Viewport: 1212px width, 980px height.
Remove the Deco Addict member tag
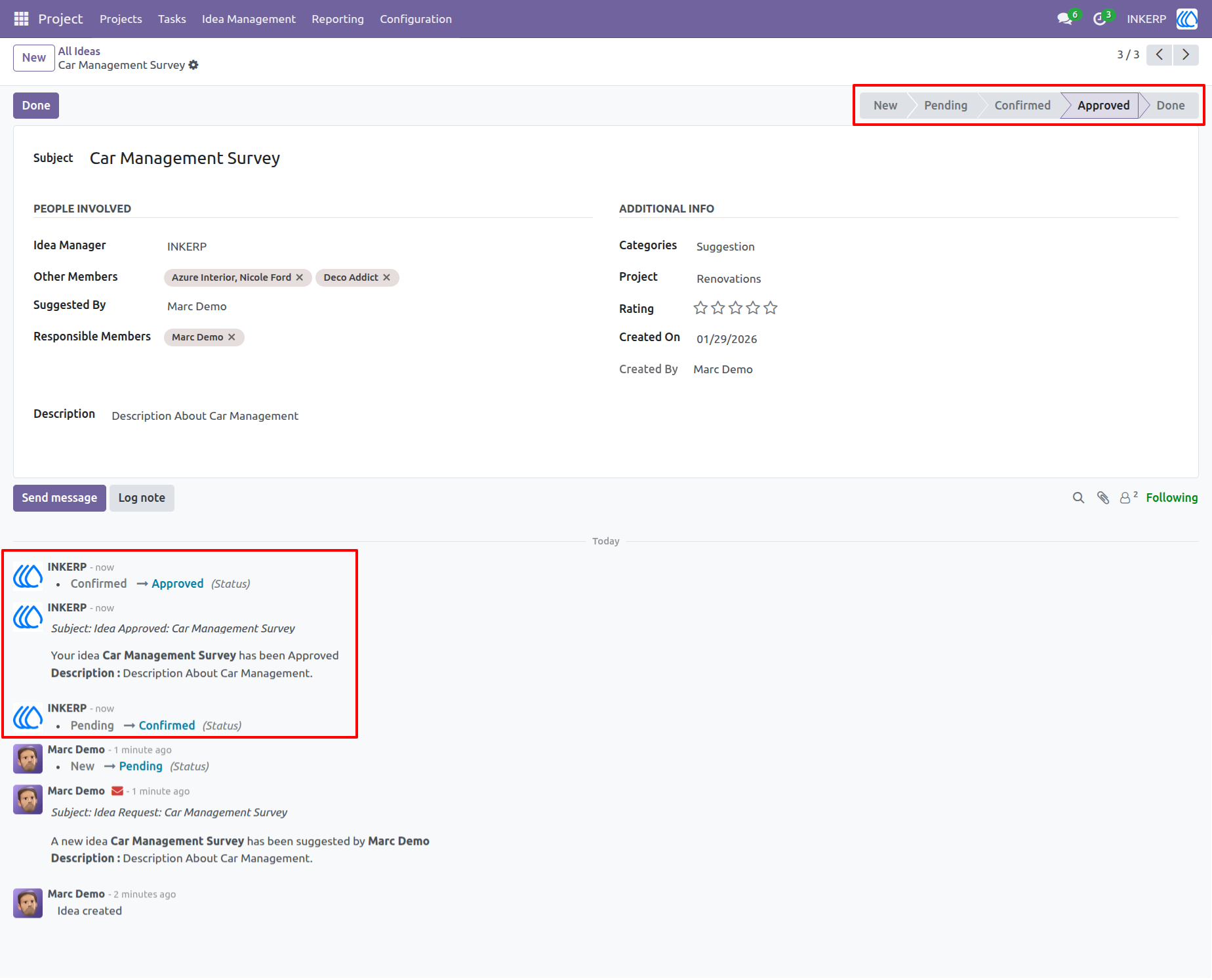387,277
